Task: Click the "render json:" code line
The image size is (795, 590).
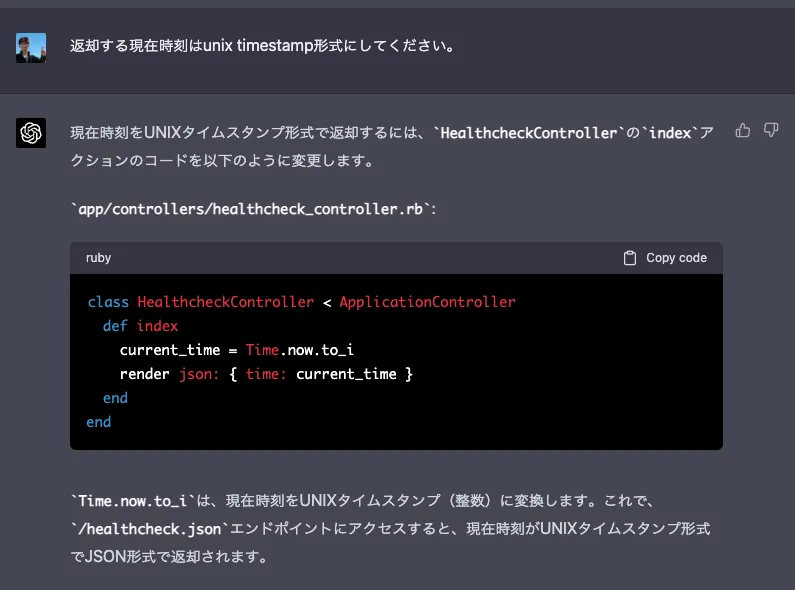Action: [265, 374]
